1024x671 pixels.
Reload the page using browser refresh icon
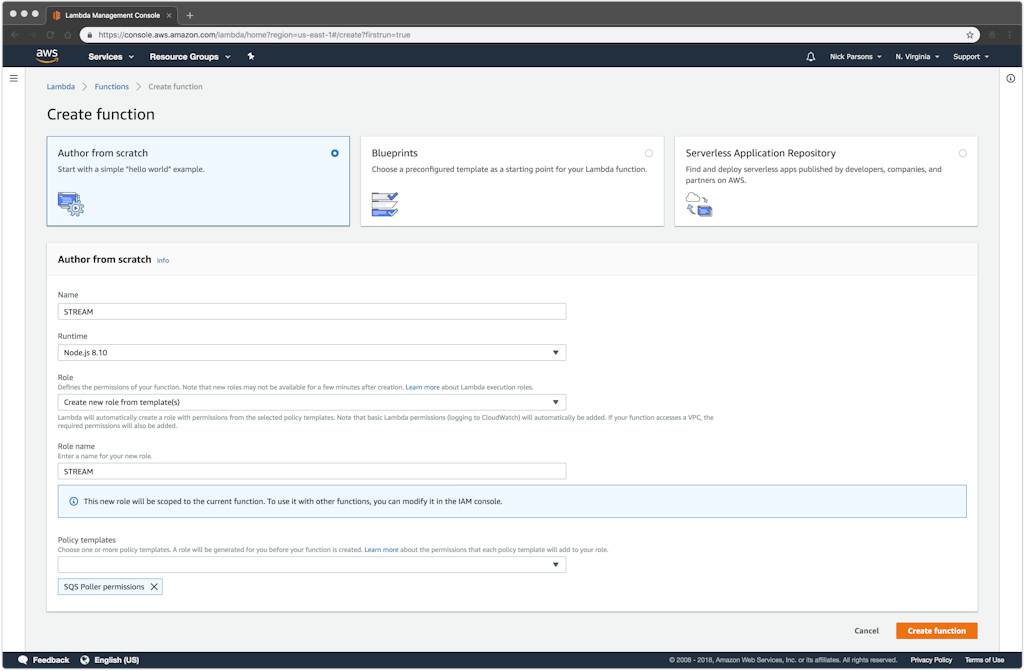50,34
